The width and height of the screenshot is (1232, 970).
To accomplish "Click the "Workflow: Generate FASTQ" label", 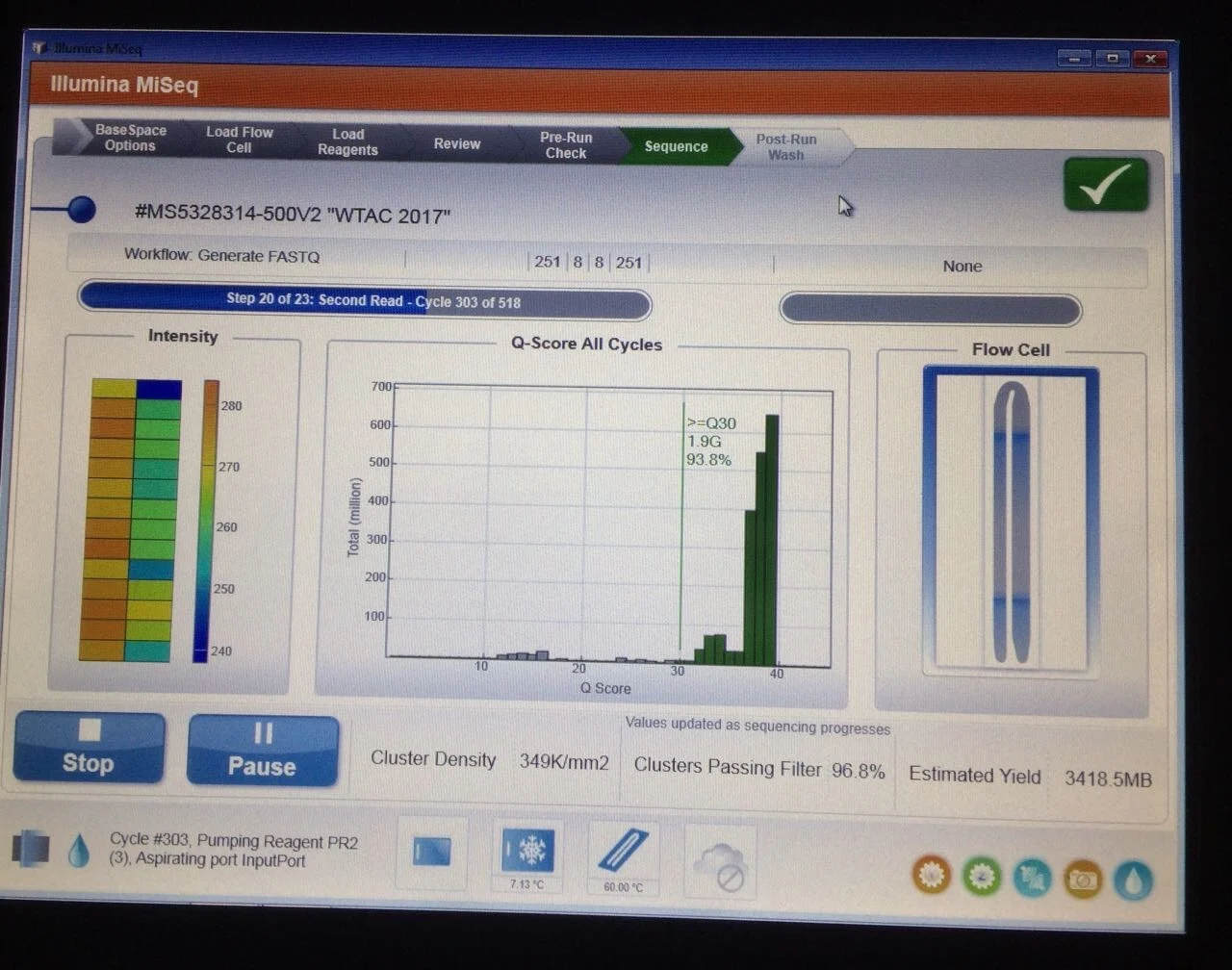I will coord(222,256).
